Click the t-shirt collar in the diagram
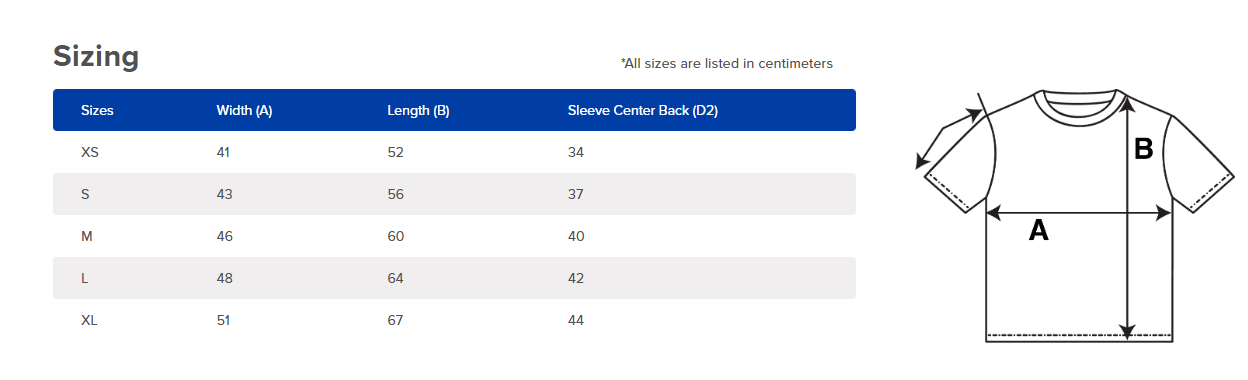Screen dimensions: 1248x380 (1079, 106)
